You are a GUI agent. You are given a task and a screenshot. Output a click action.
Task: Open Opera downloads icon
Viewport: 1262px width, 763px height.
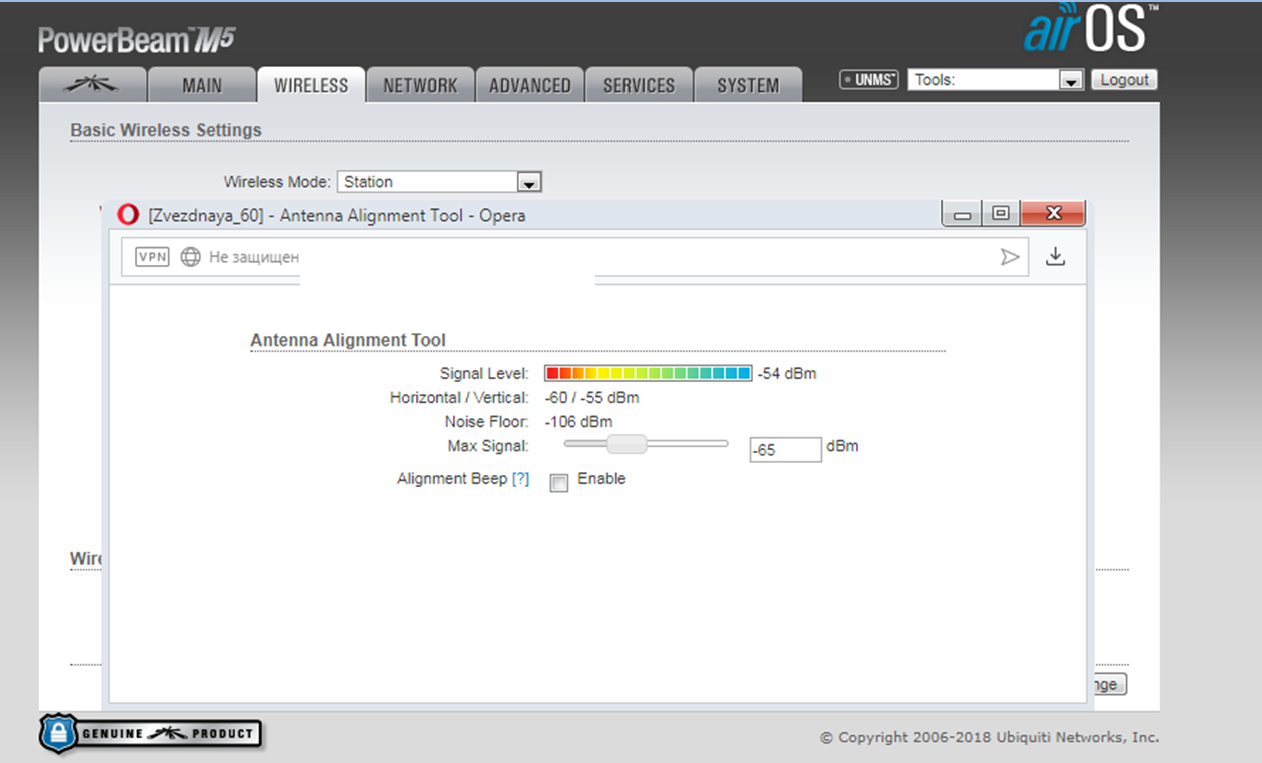click(x=1055, y=257)
